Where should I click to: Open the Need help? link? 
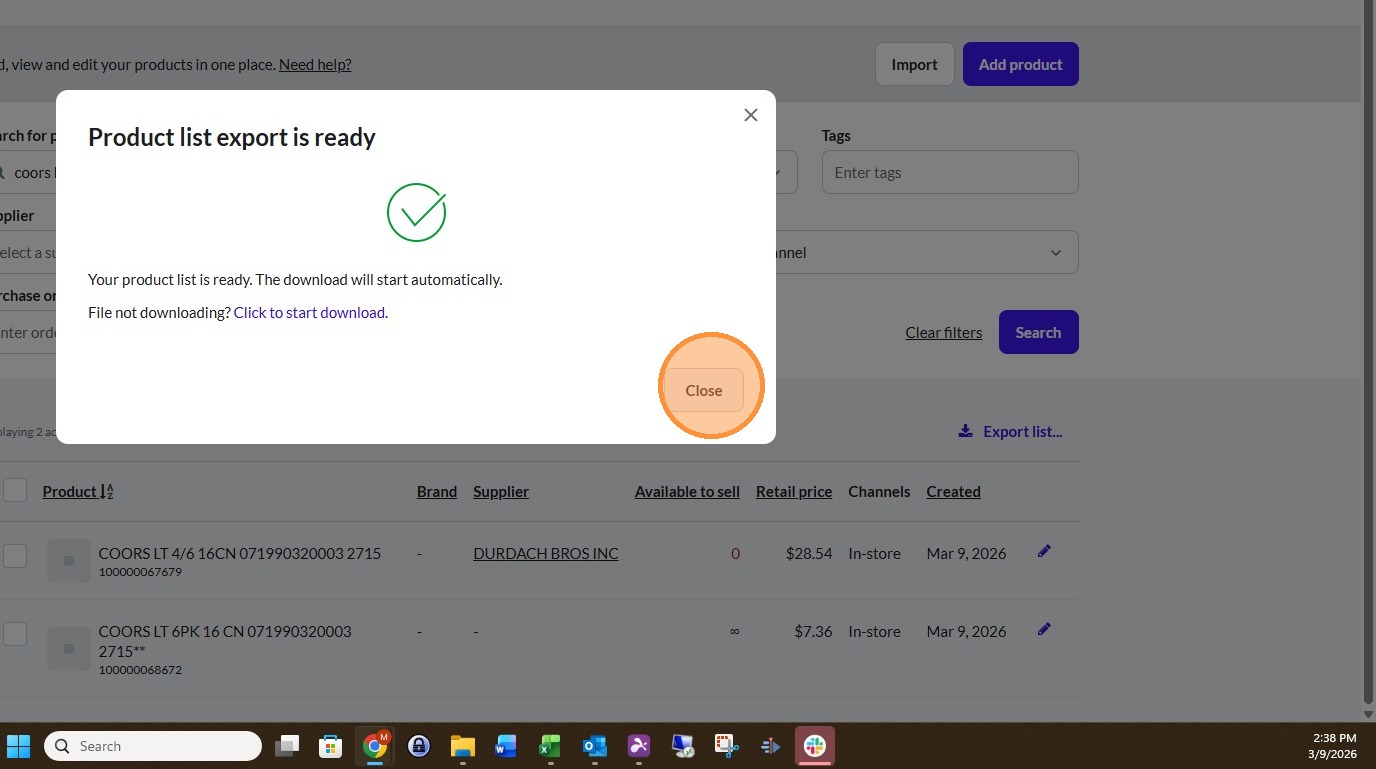coord(315,64)
